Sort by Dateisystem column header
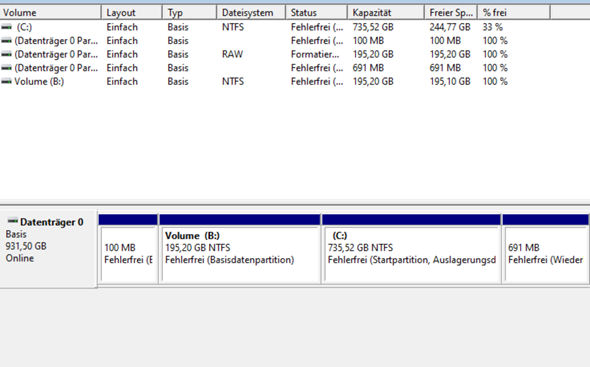This screenshot has height=367, width=590. pos(251,12)
